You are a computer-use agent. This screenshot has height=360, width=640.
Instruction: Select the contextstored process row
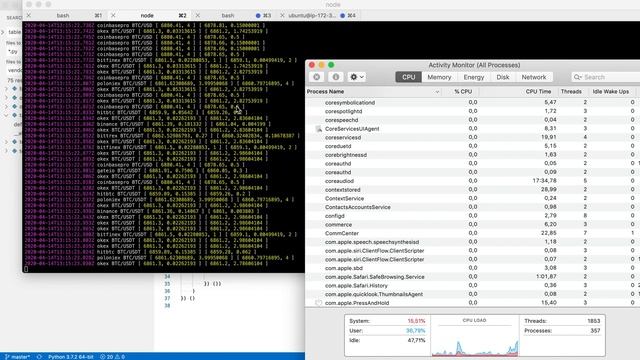point(473,190)
